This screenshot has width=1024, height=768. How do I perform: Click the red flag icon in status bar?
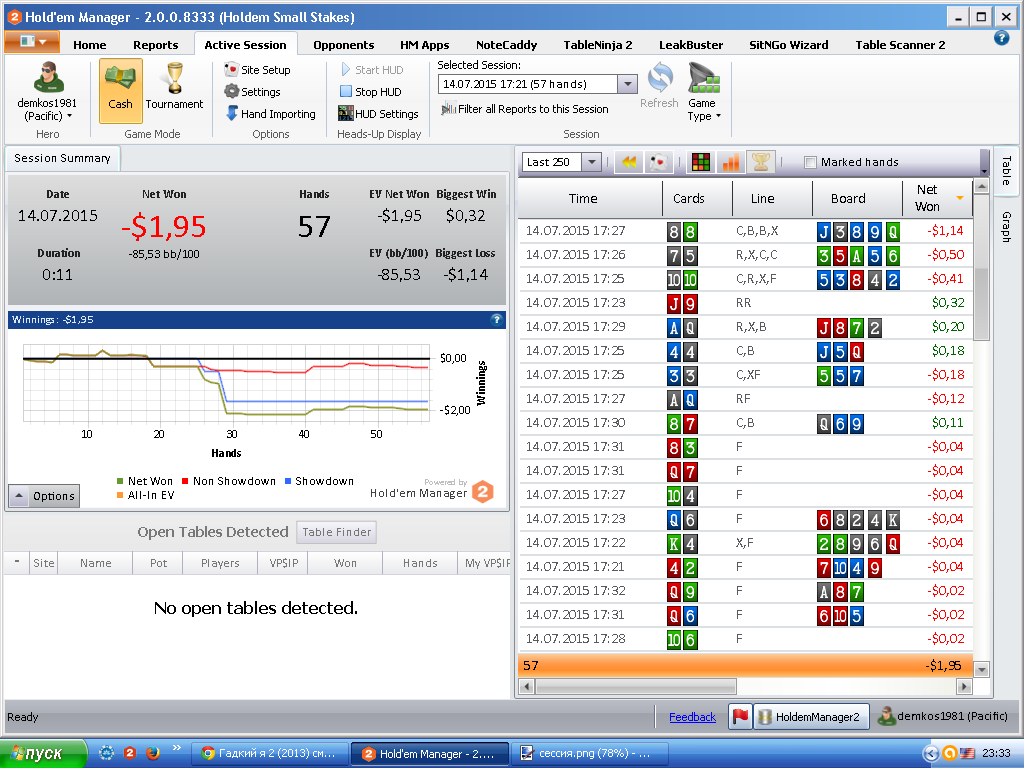[x=740, y=716]
